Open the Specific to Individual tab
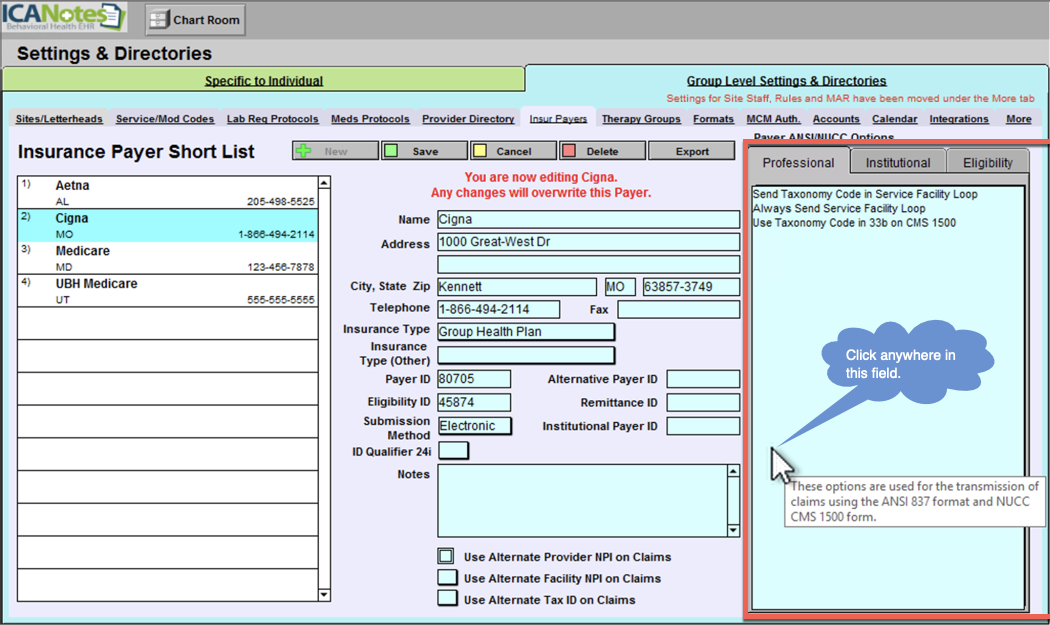This screenshot has width=1050, height=625. [x=264, y=81]
